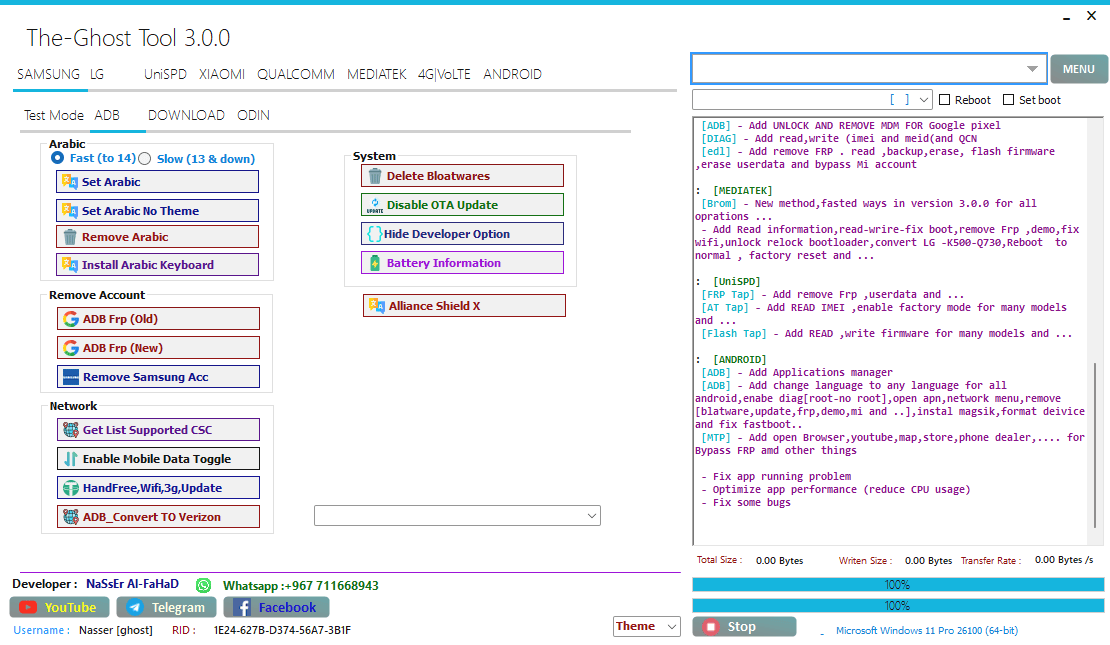
Task: Switch to the XIAOMI tab
Action: point(221,74)
